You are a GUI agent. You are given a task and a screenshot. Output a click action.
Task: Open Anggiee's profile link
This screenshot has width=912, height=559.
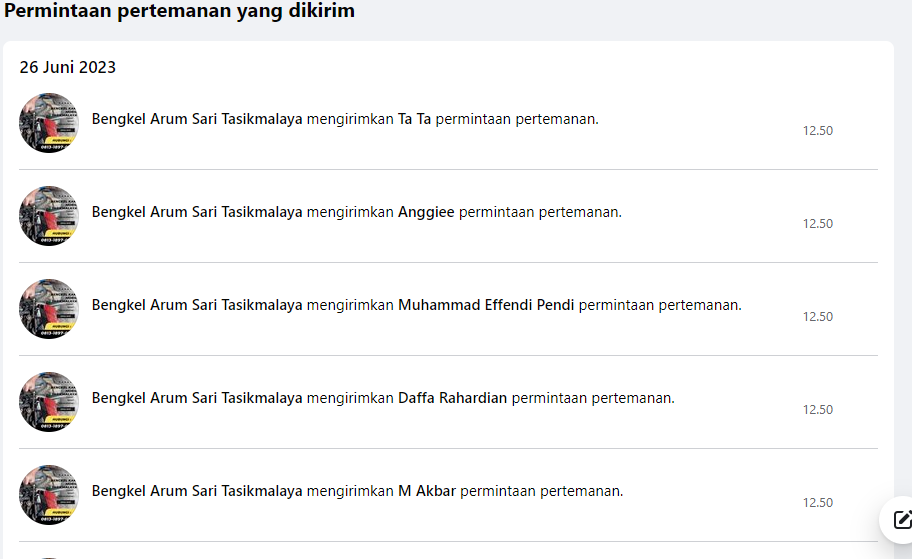click(426, 212)
